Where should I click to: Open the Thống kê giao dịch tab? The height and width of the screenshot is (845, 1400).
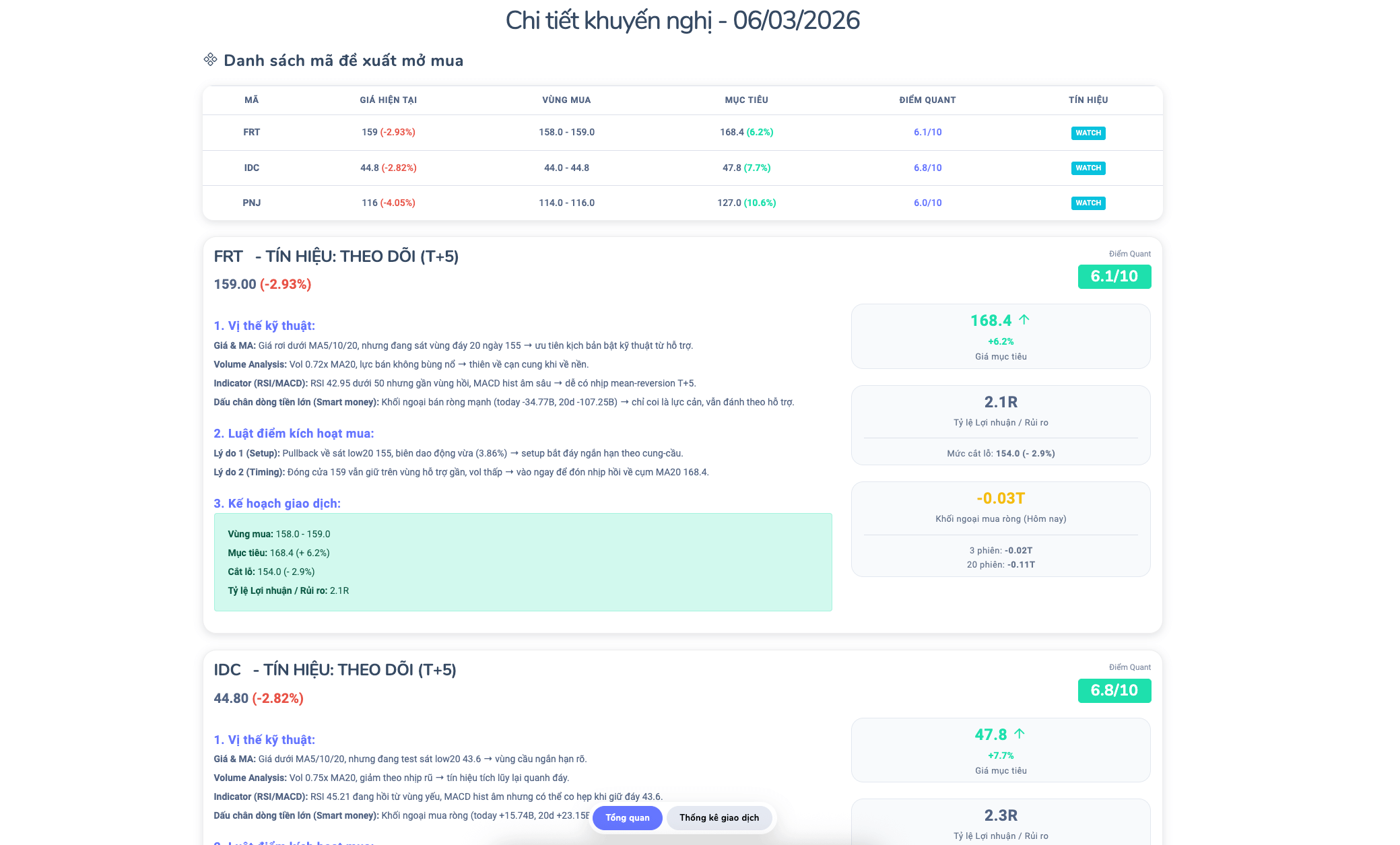(719, 817)
